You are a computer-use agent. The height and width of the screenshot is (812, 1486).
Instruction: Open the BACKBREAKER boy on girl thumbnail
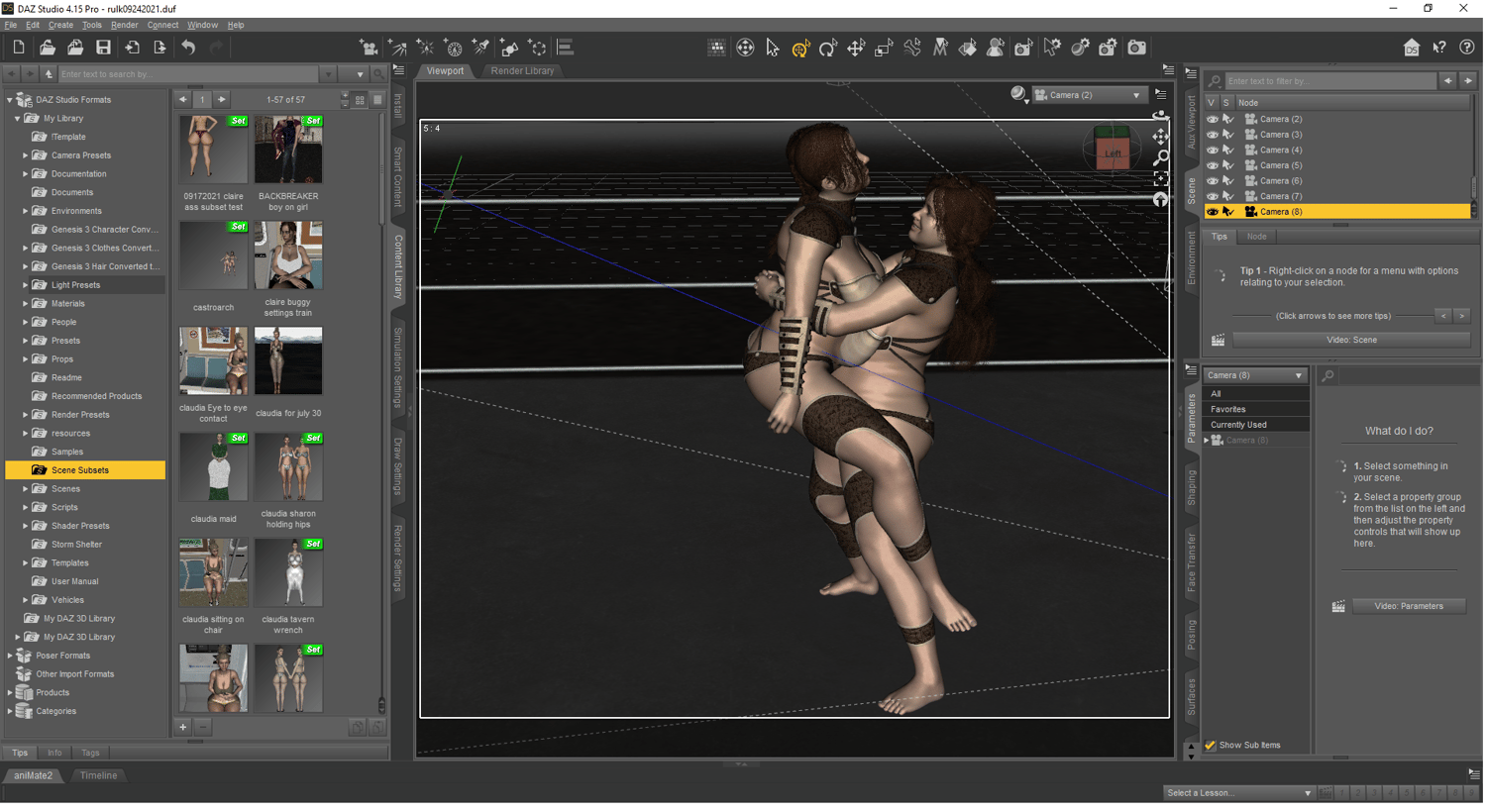tap(288, 150)
